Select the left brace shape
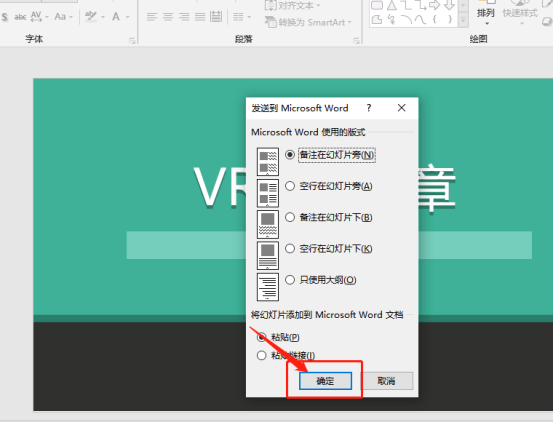The height and width of the screenshot is (423, 554). click(x=435, y=19)
